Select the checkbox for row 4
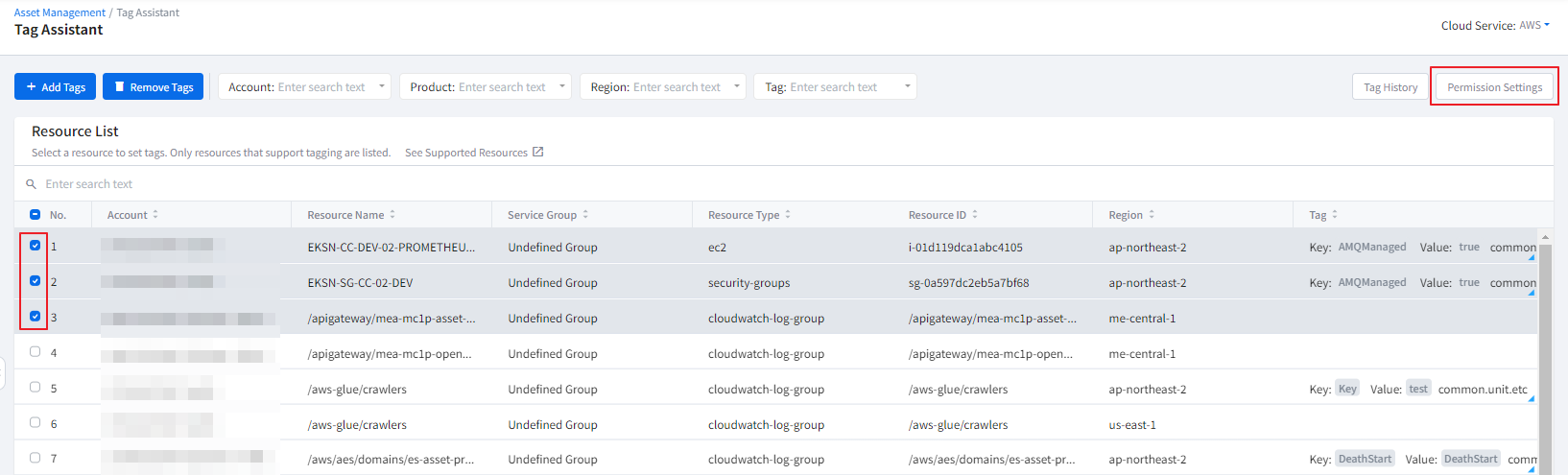 36,352
